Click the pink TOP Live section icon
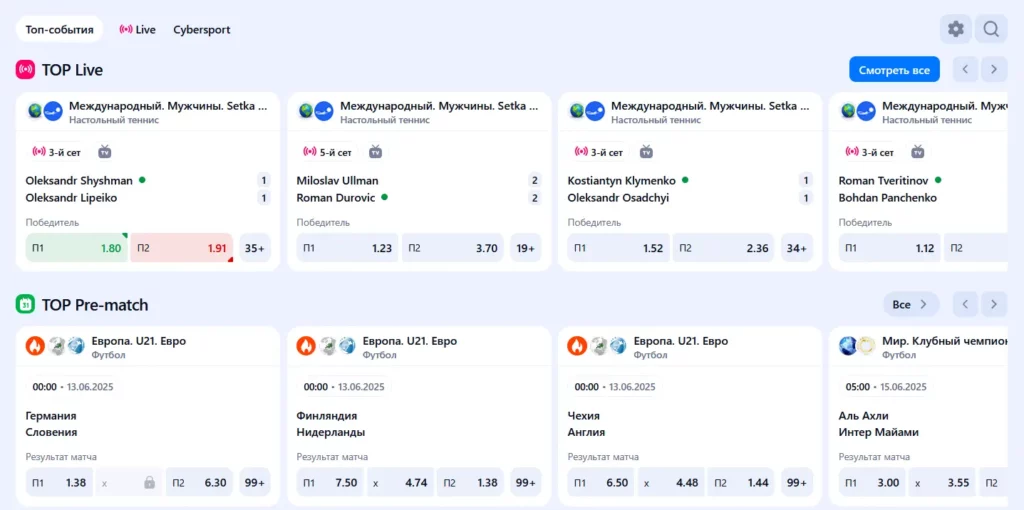 (x=25, y=70)
